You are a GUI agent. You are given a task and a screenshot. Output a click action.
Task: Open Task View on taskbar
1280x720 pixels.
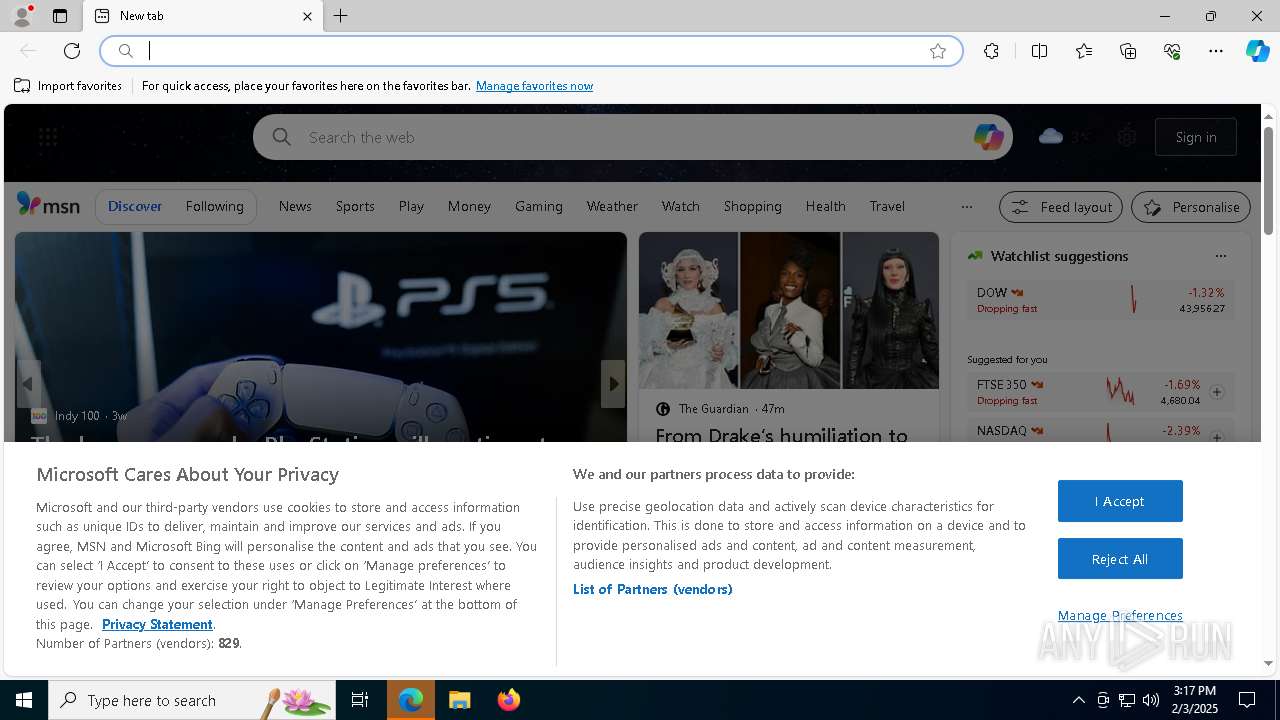tap(360, 700)
